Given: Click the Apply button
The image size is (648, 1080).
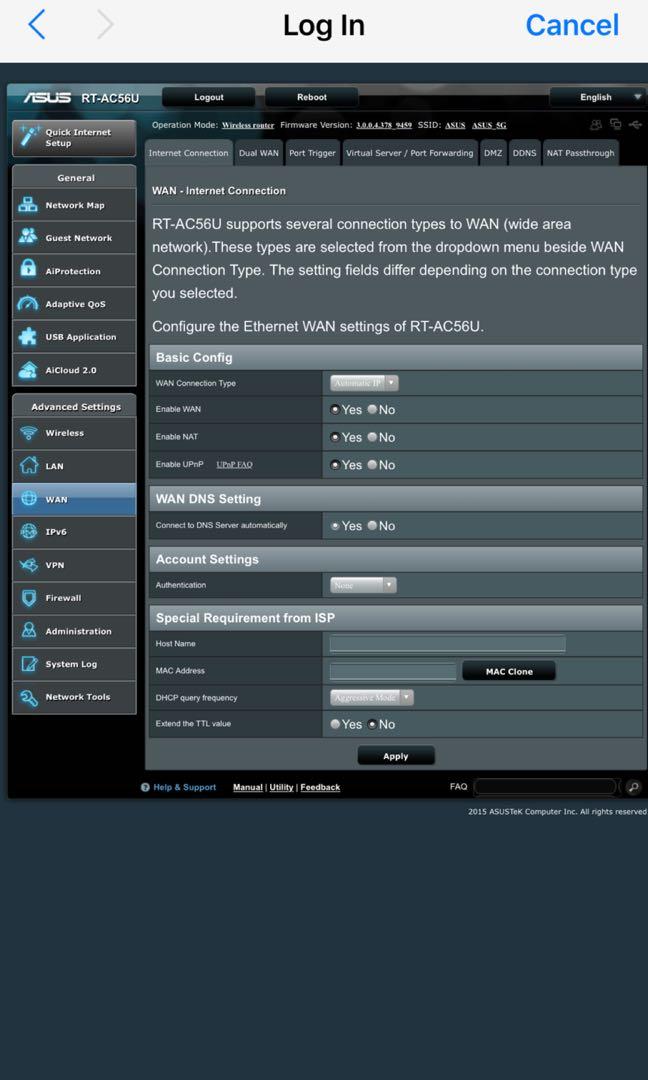Looking at the screenshot, I should 396,756.
